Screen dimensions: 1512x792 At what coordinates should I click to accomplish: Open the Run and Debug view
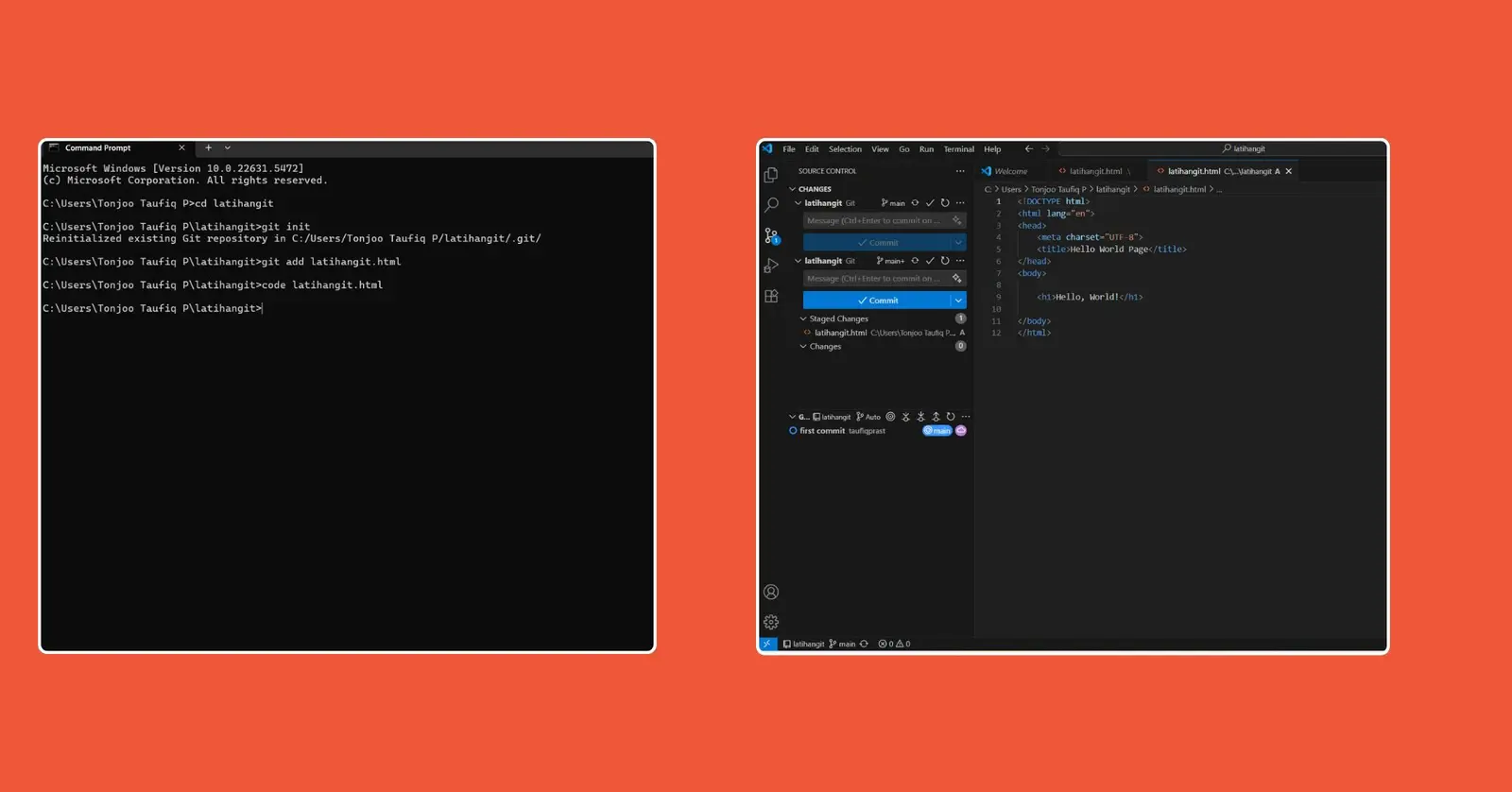coord(771,266)
